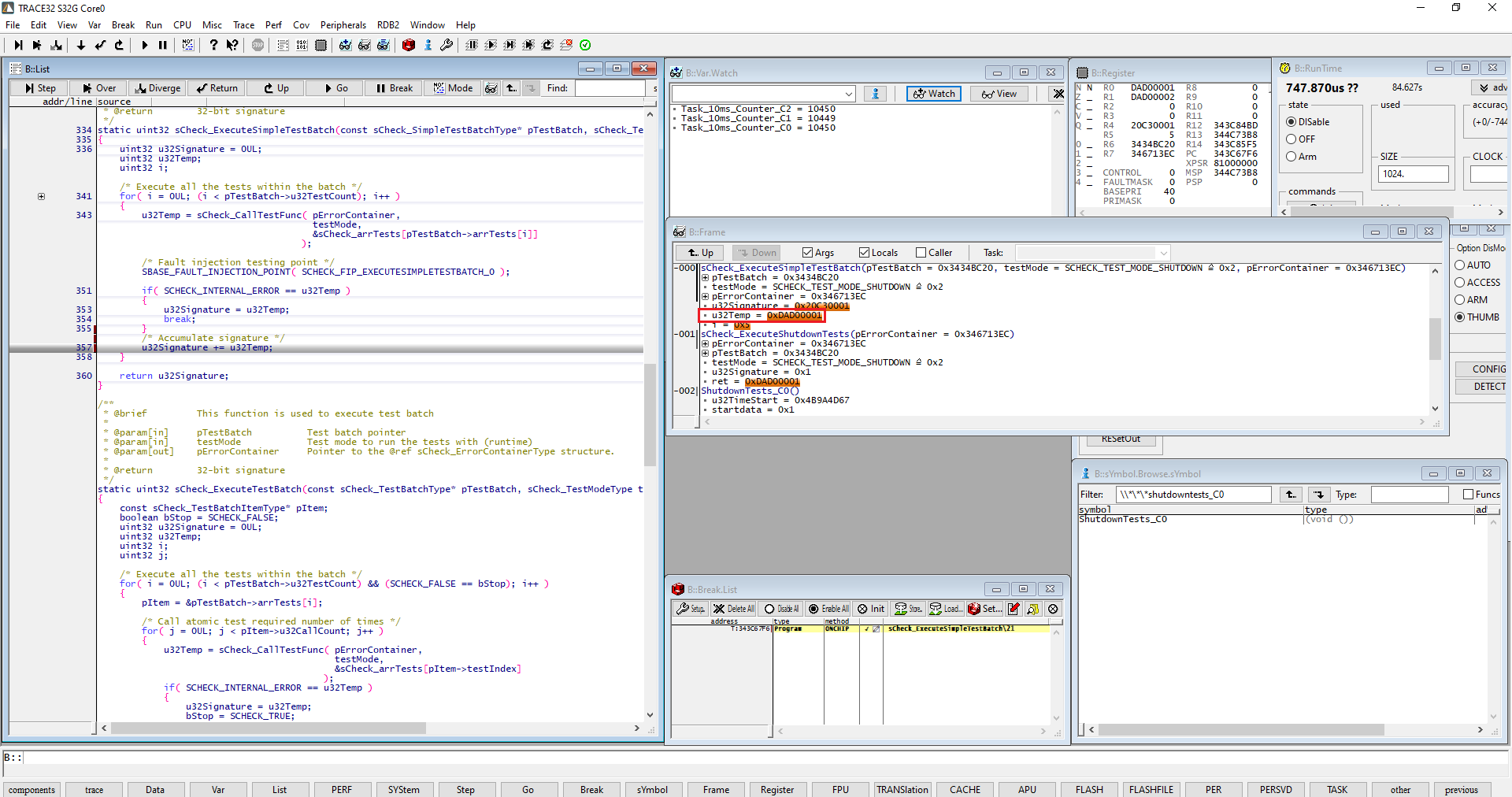Click the gray STOP sign icon
Viewport: 1512px width, 797px height.
pos(258,45)
